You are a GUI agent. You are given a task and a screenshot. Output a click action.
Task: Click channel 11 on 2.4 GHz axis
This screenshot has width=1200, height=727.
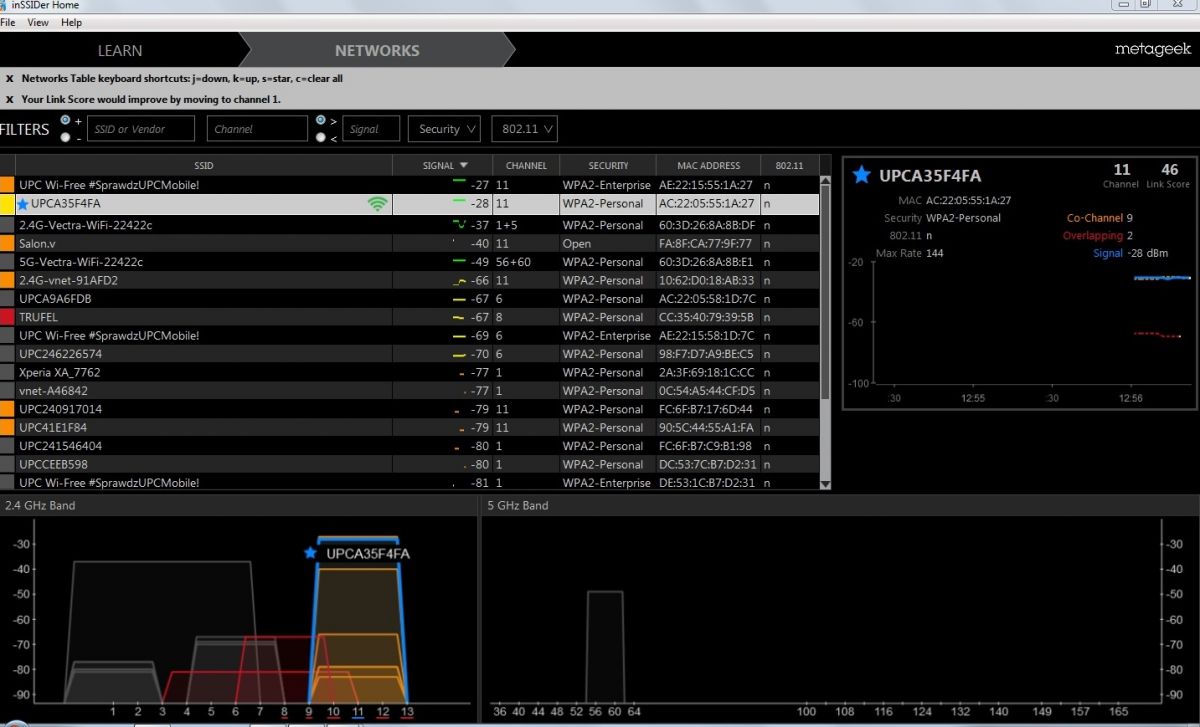(358, 712)
